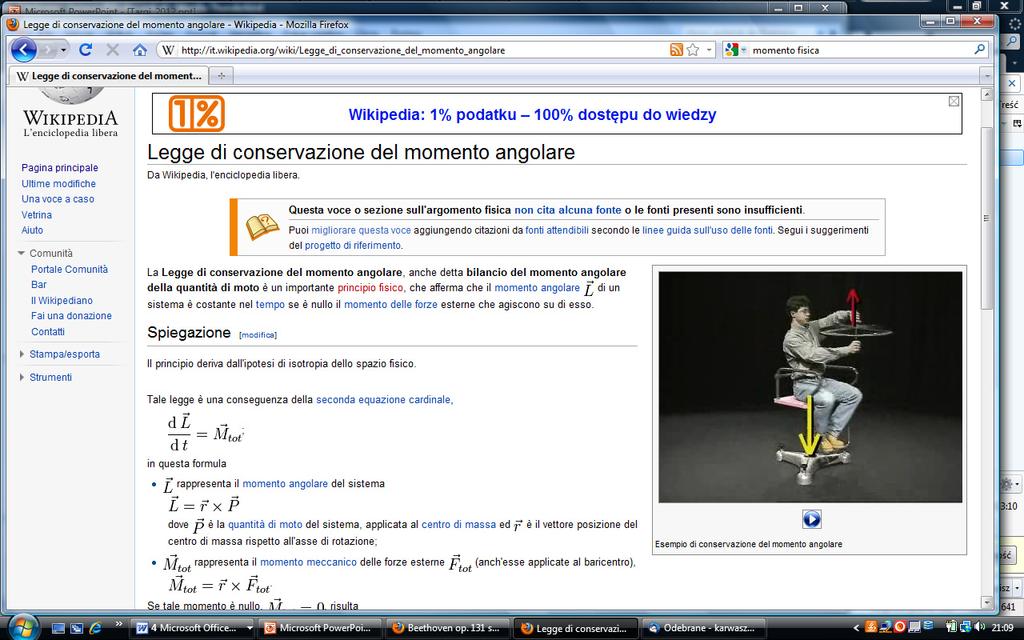Open the 'fonti attendibili' link
This screenshot has height=640, width=1024.
[x=557, y=230]
